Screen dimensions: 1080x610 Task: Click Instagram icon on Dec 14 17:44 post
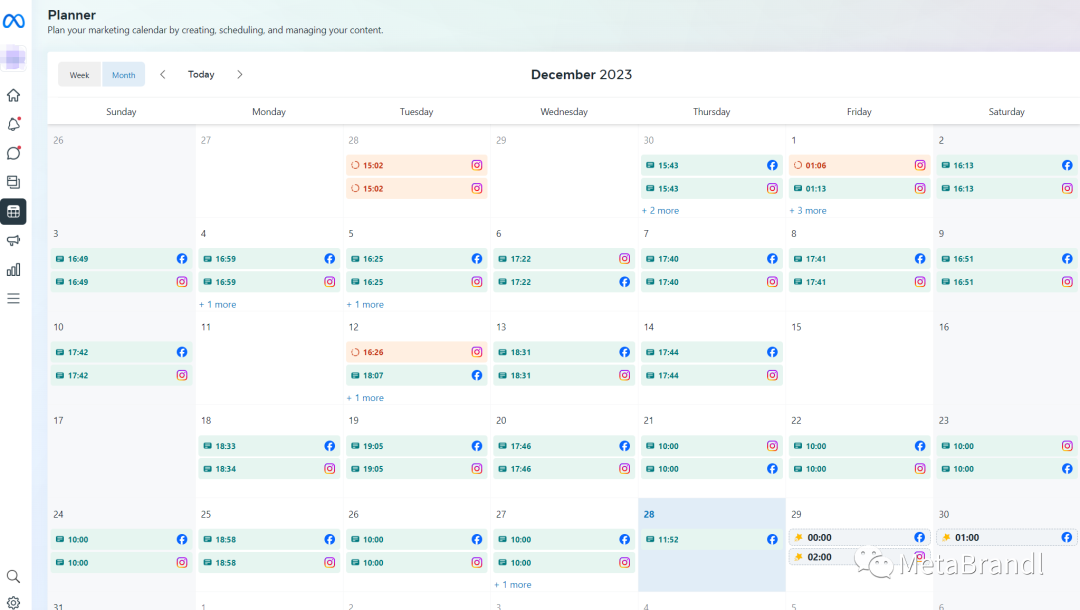[772, 375]
